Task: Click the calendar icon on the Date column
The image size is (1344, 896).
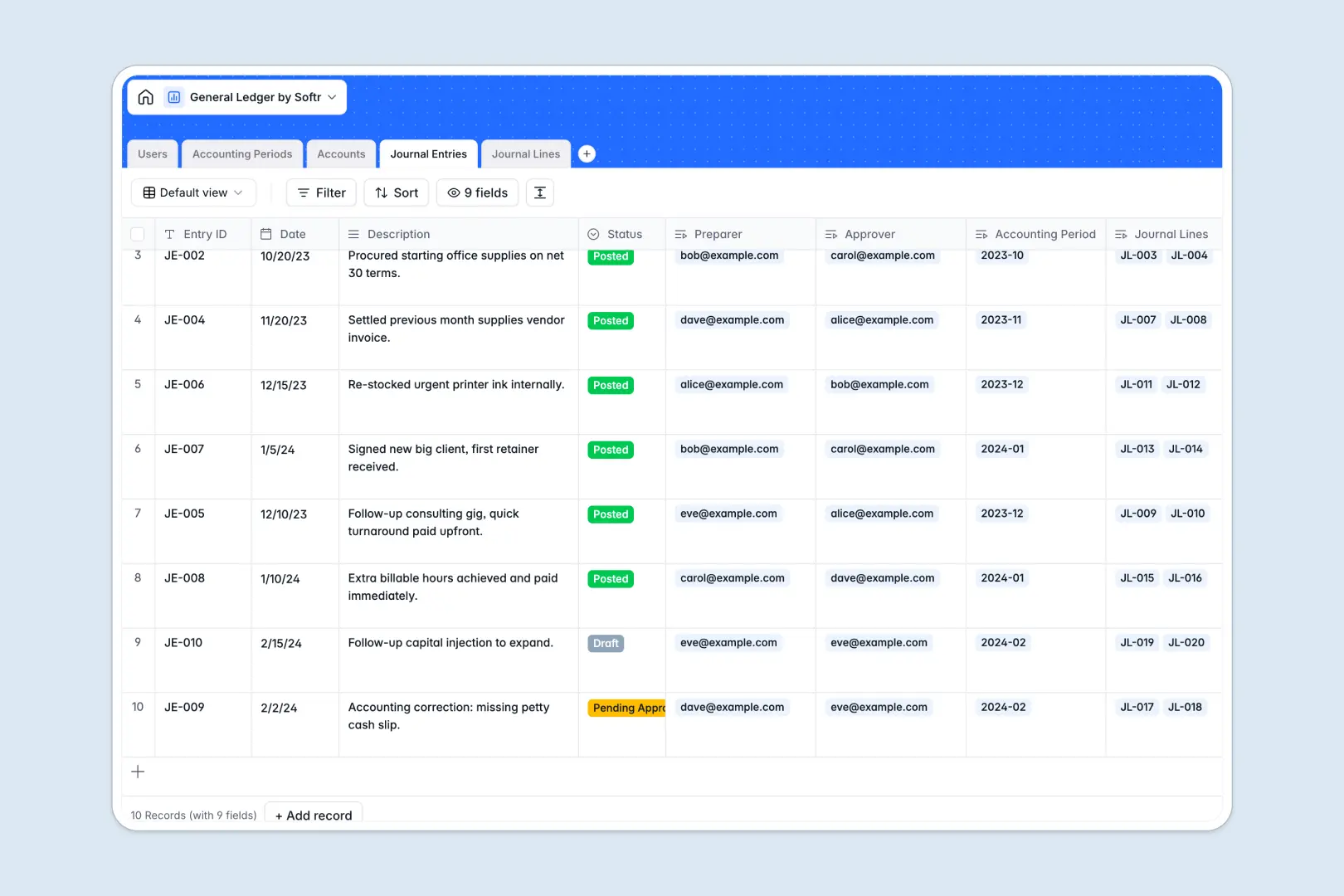Action: pyautogui.click(x=266, y=234)
